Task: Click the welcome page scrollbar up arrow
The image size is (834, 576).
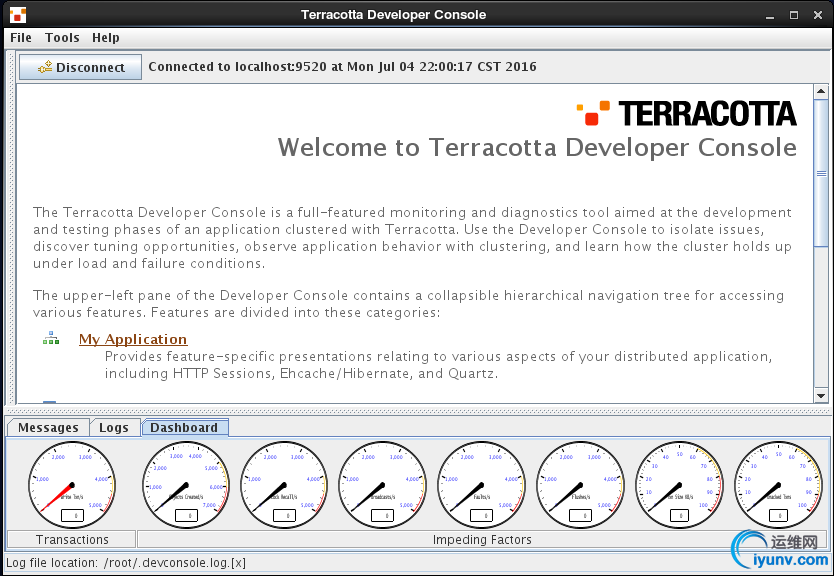Action: tap(821, 91)
